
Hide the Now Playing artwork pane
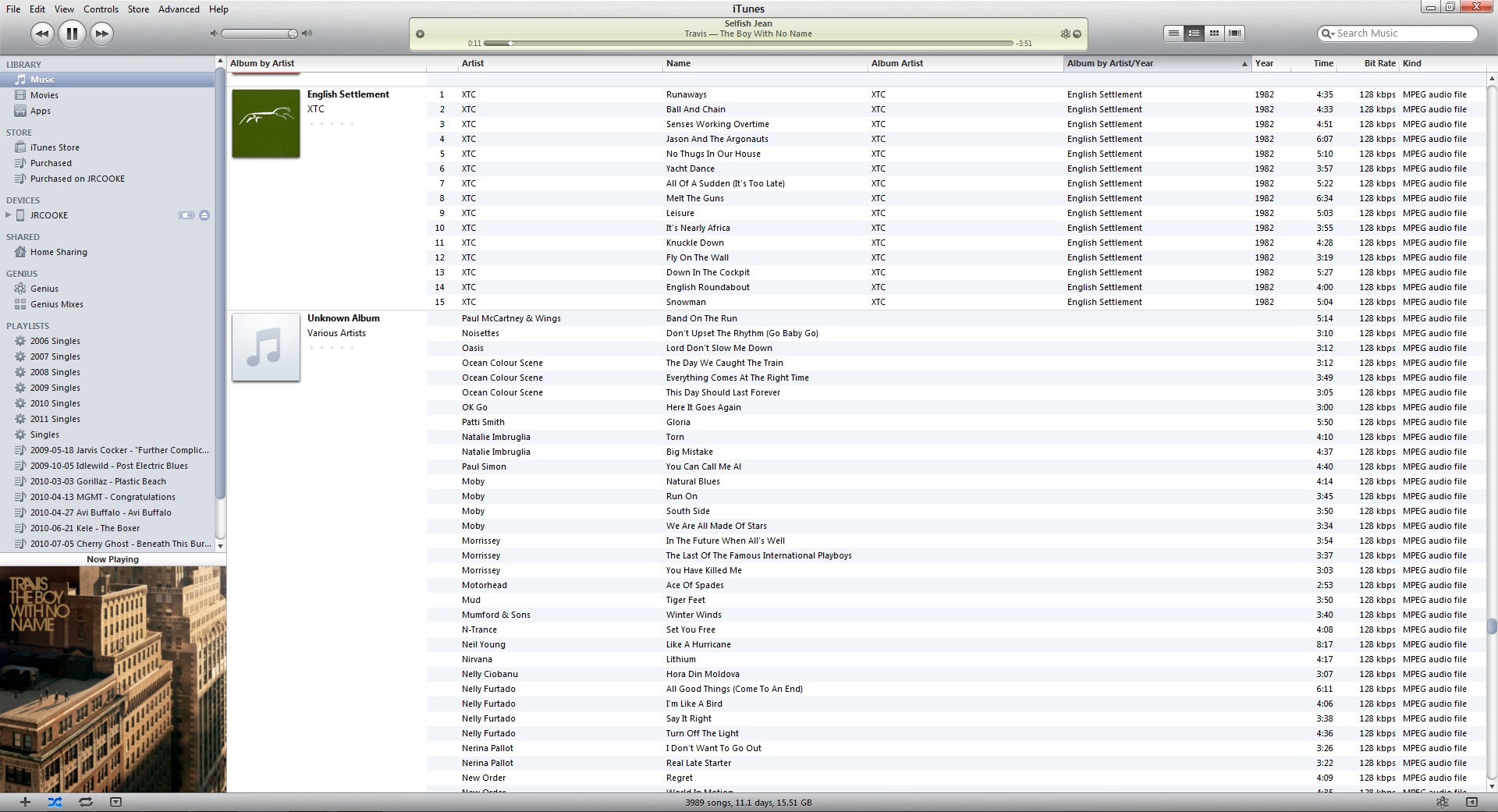click(x=115, y=802)
